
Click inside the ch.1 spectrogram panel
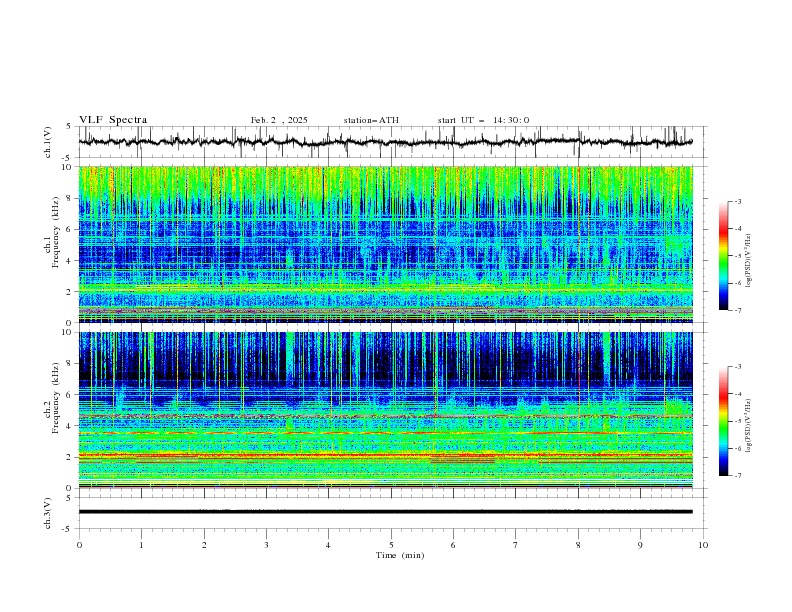pyautogui.click(x=385, y=244)
